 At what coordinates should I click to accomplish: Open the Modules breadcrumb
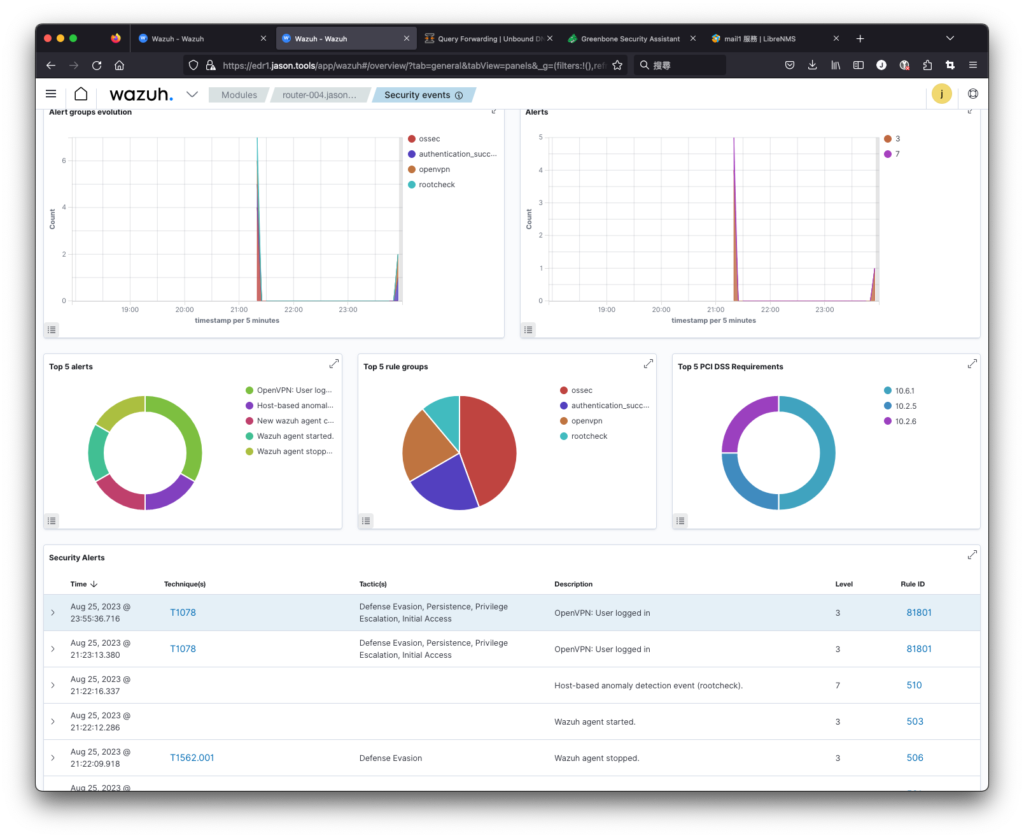[x=238, y=95]
